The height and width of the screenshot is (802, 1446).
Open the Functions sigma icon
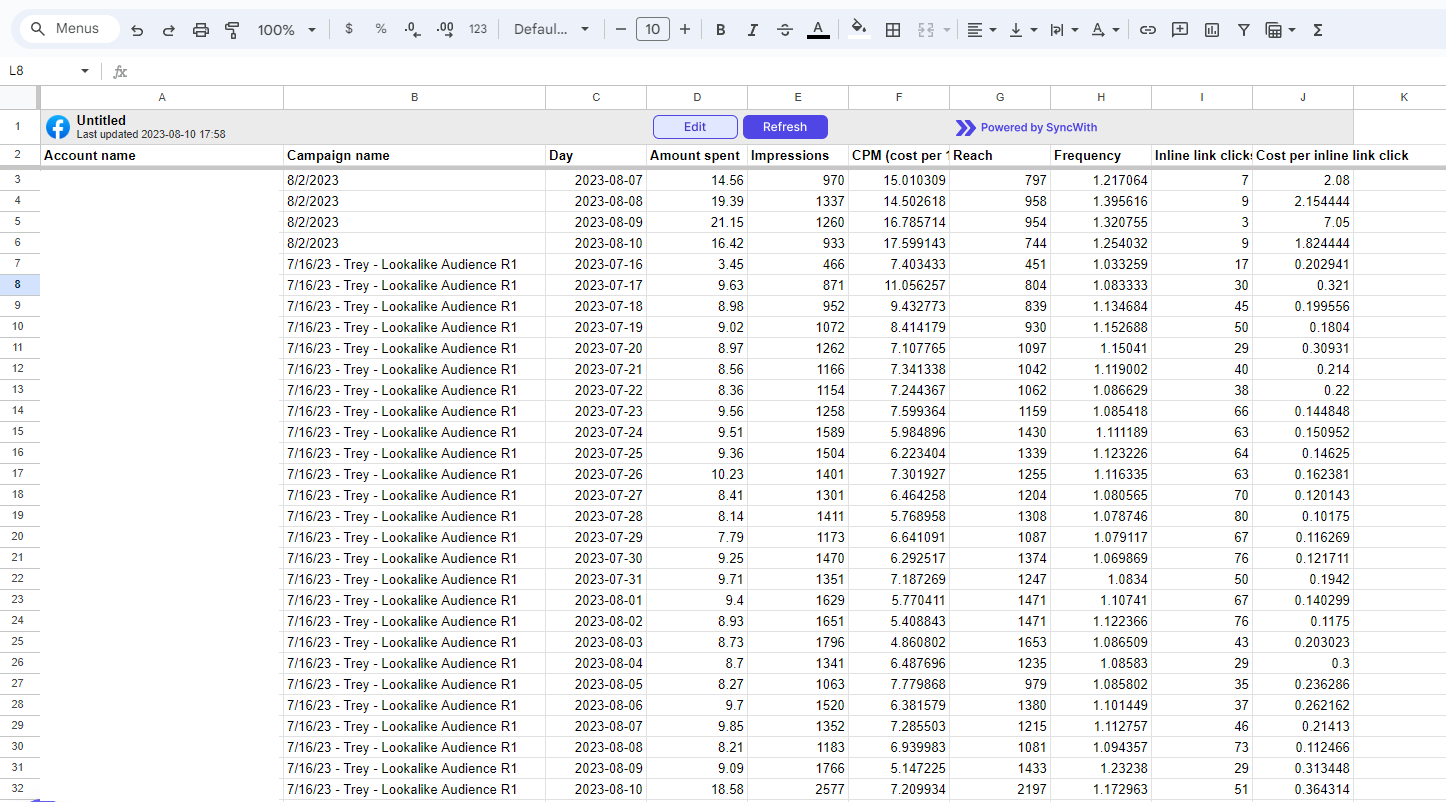point(1318,30)
